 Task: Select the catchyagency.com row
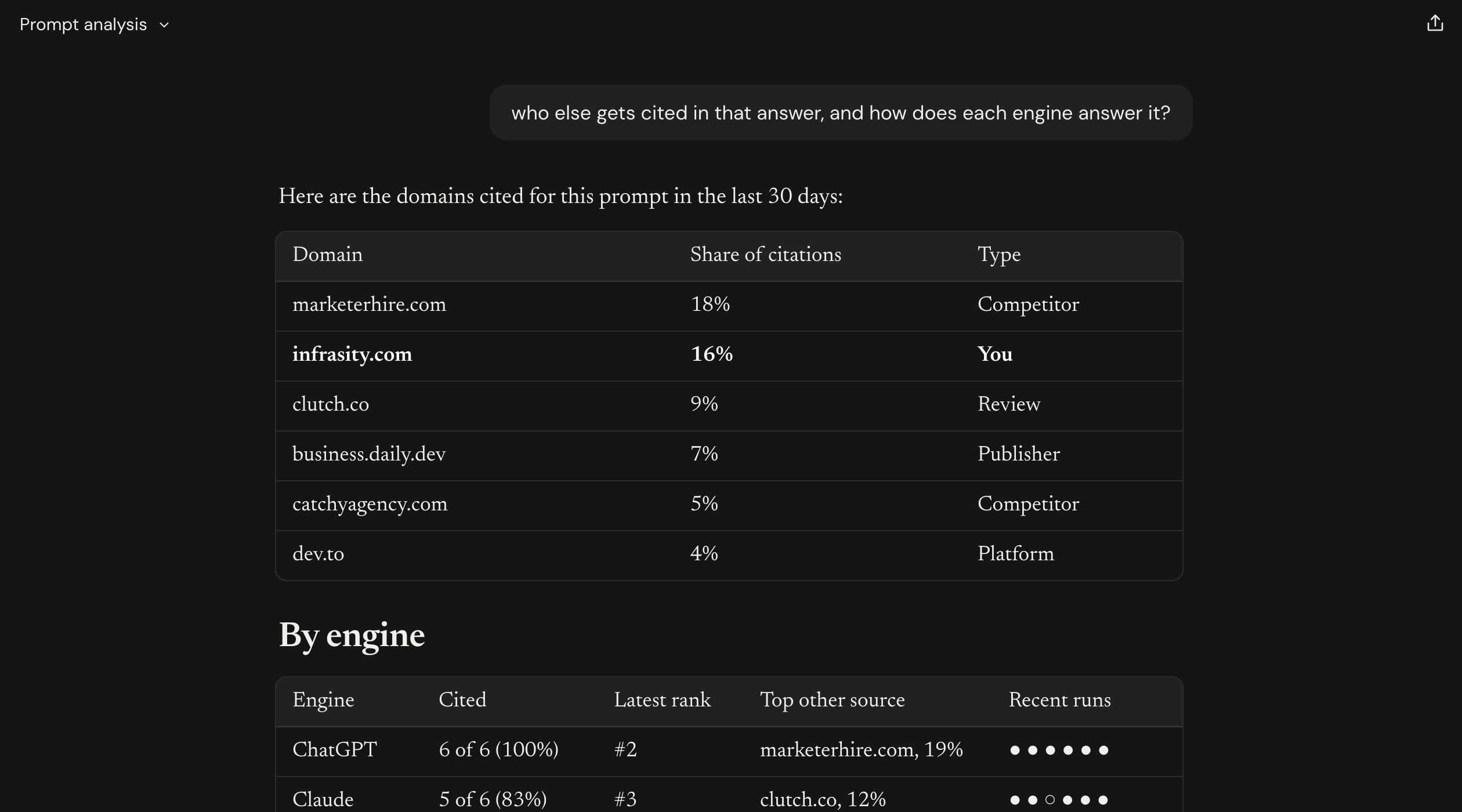729,506
